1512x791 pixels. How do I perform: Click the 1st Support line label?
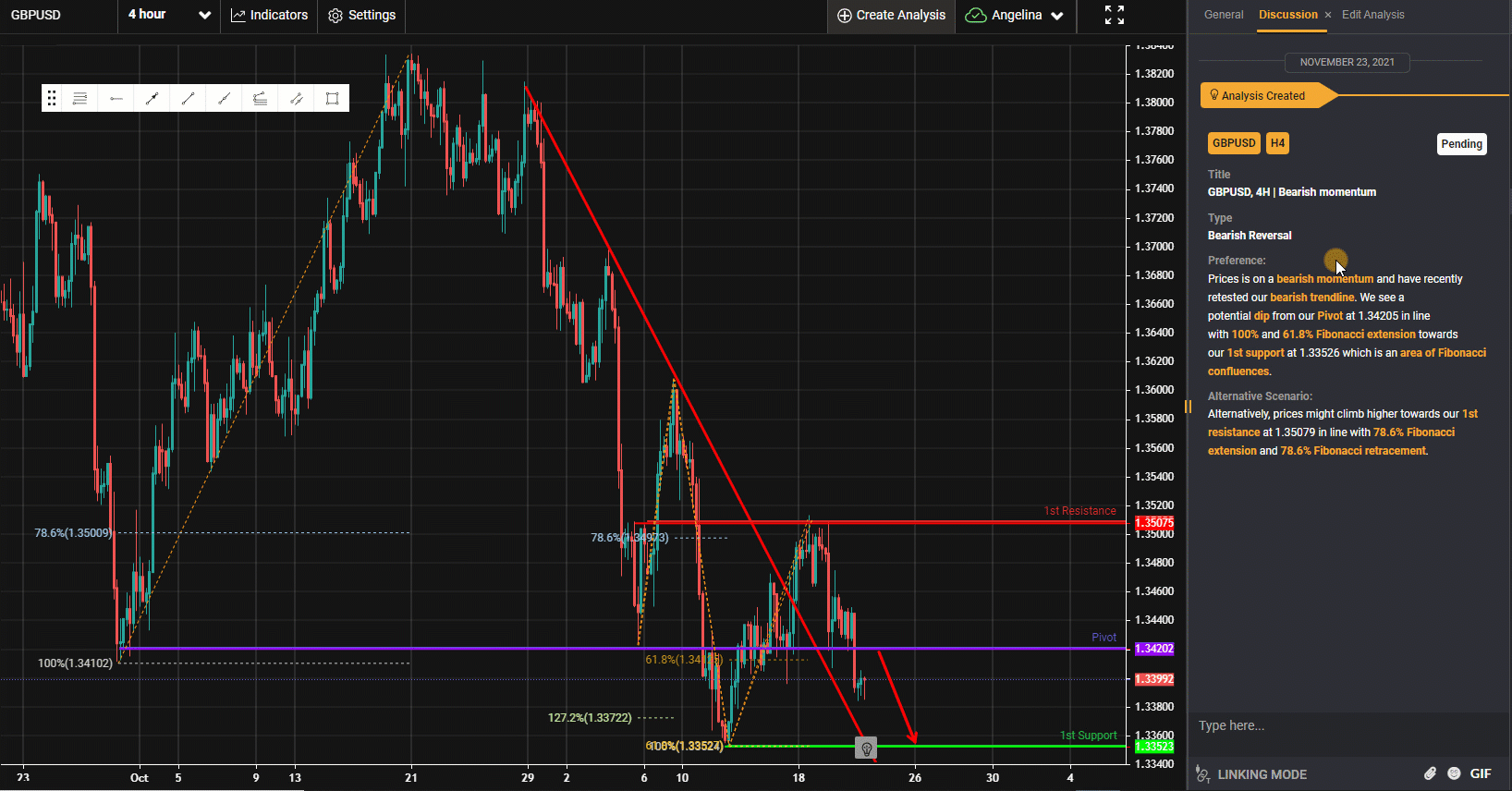(1088, 736)
